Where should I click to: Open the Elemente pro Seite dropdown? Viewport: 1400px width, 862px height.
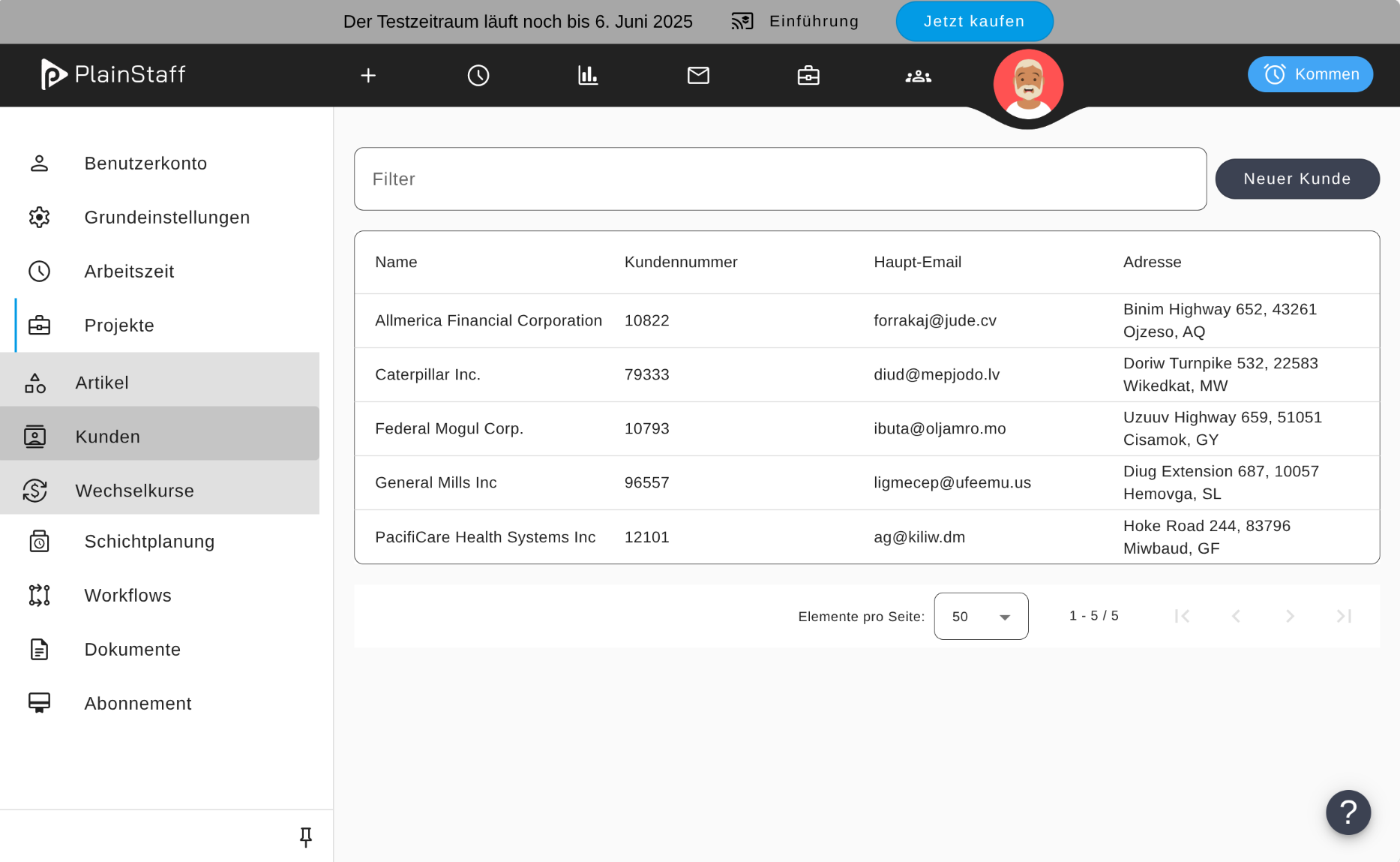click(981, 616)
